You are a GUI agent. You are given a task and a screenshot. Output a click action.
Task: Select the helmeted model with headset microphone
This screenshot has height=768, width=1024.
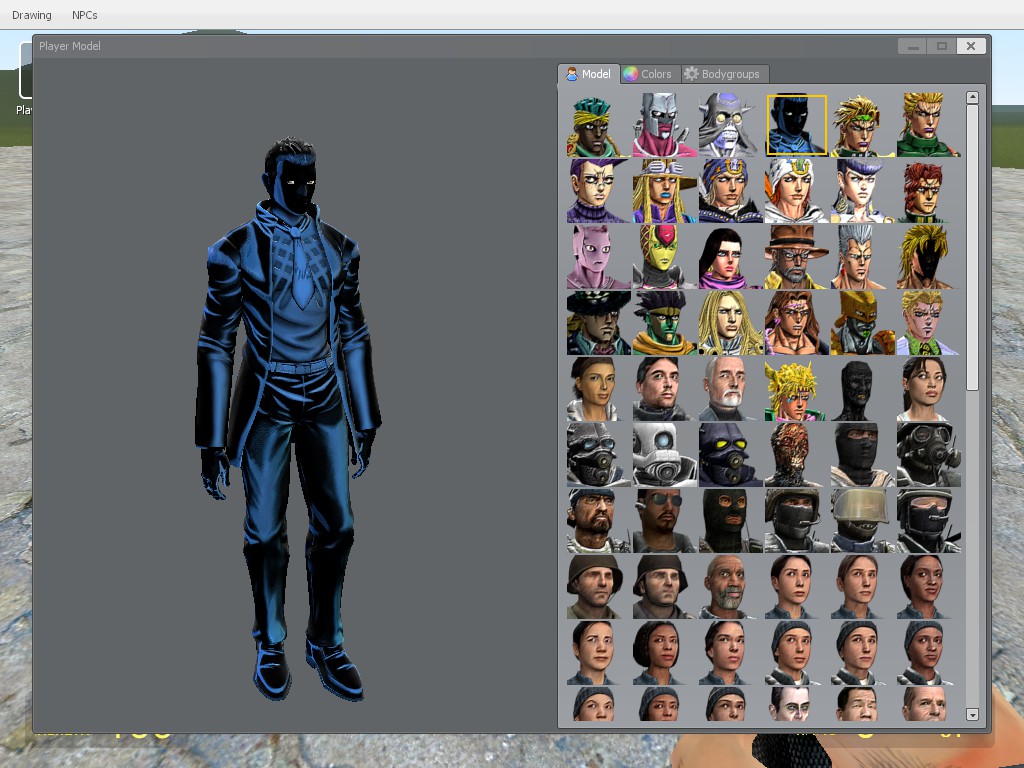797,521
